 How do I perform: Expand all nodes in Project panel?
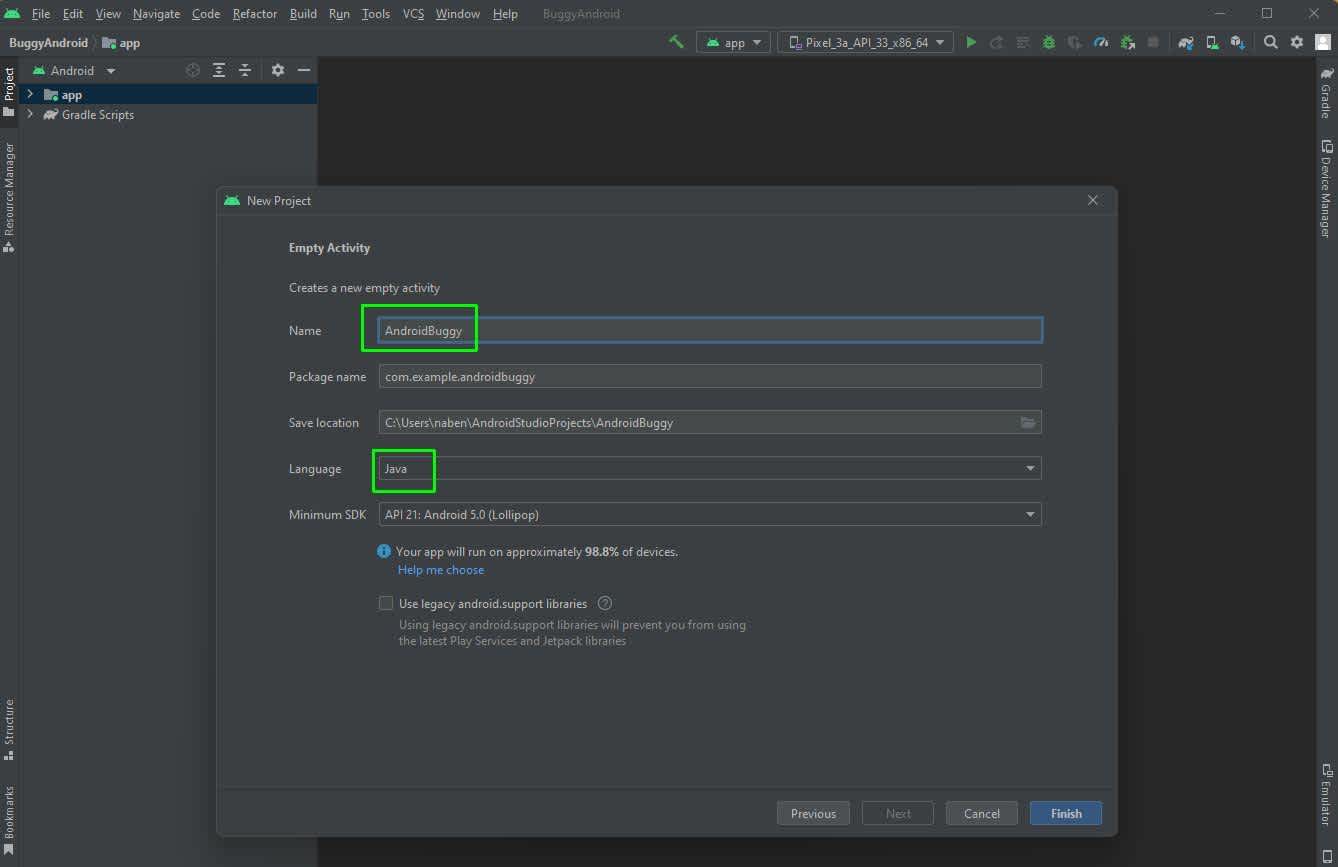coord(219,70)
